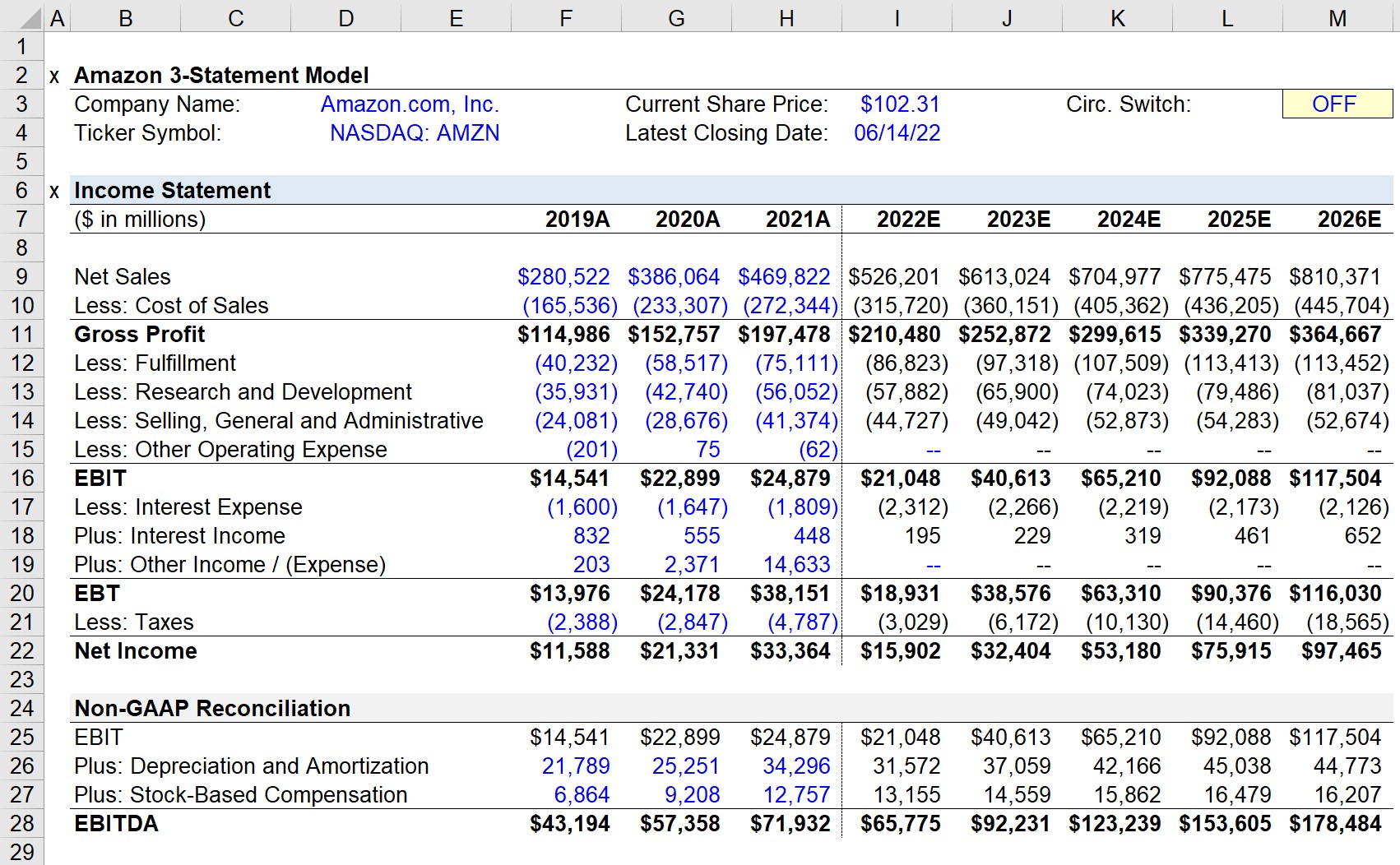Select 2023E Gross Profit $252,872
The image size is (1400, 865).
click(x=1004, y=335)
